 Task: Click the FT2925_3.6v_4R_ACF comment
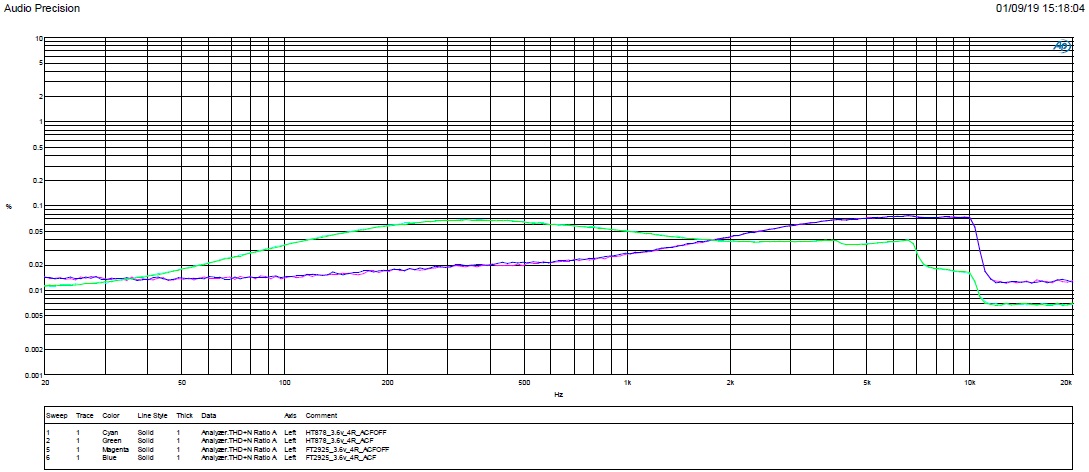click(342, 457)
